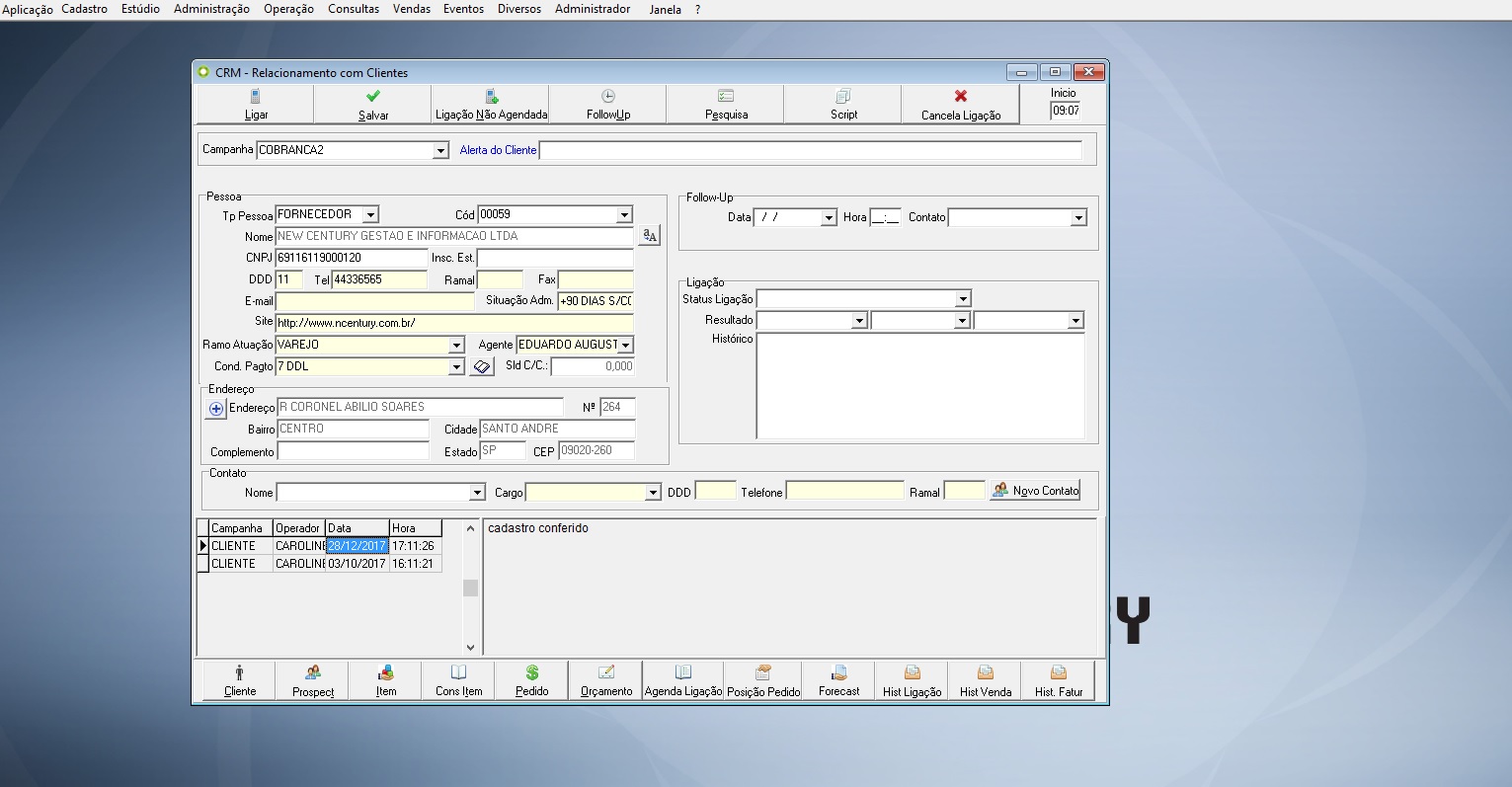Open Hist Ligação
The image size is (1512, 787).
point(913,680)
